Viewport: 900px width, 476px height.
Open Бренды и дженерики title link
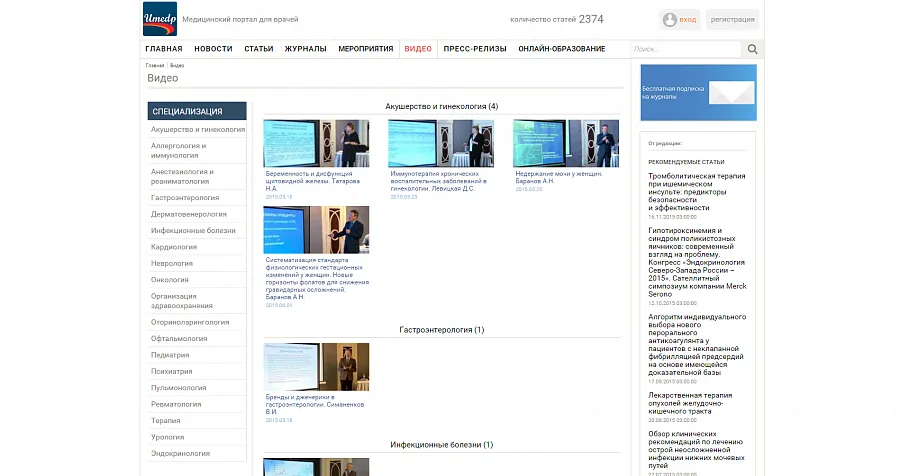pyautogui.click(x=315, y=404)
